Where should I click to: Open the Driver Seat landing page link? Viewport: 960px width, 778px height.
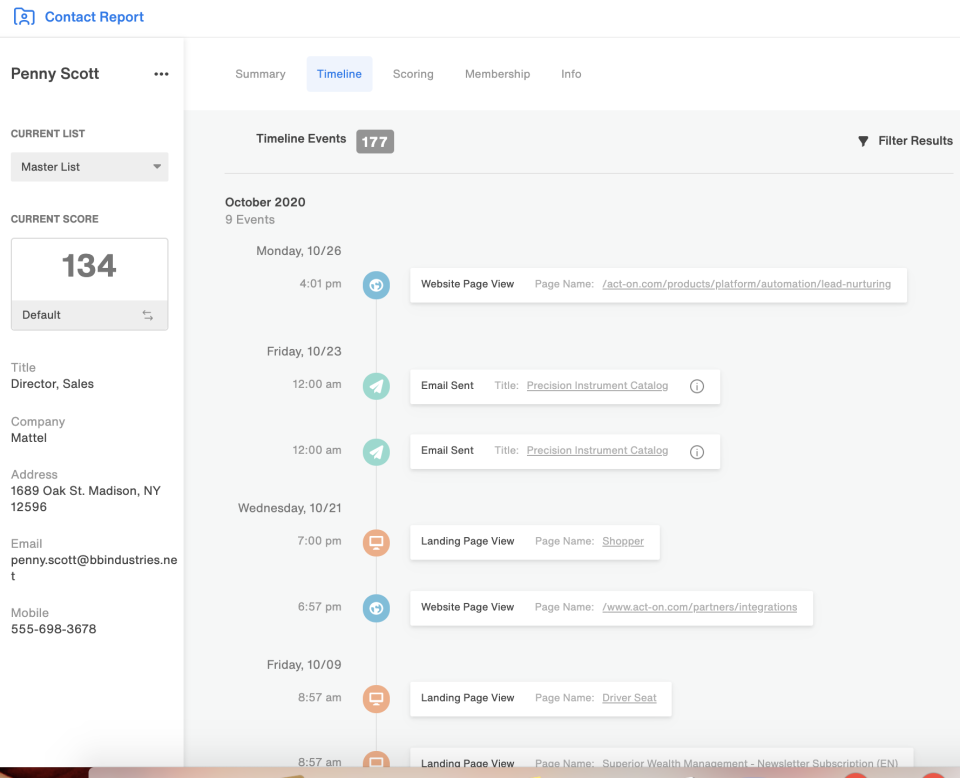coord(629,698)
